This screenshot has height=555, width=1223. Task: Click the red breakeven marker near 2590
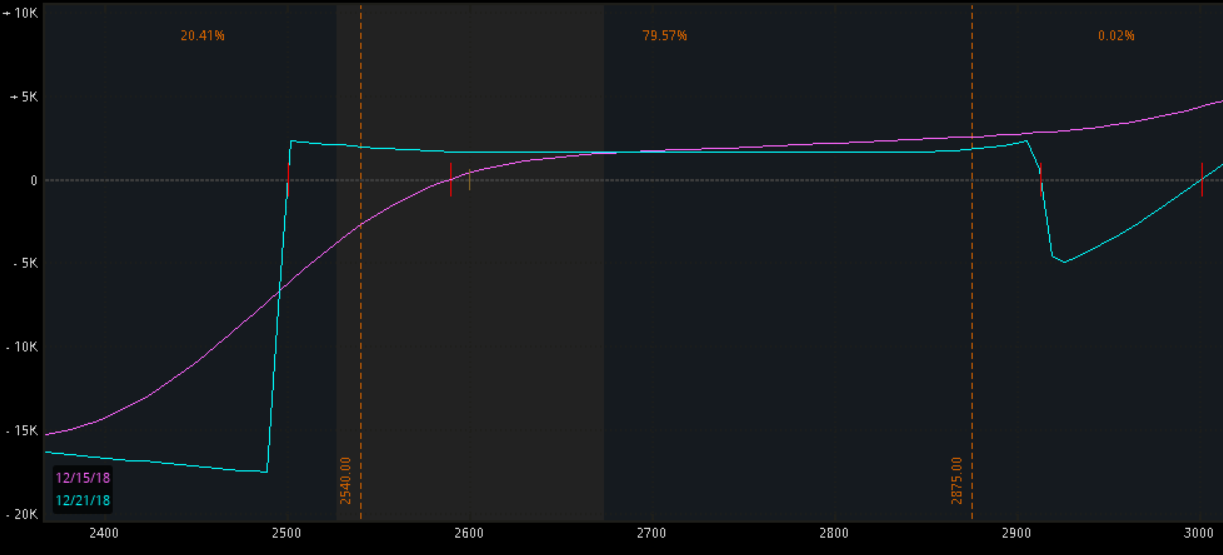point(451,180)
